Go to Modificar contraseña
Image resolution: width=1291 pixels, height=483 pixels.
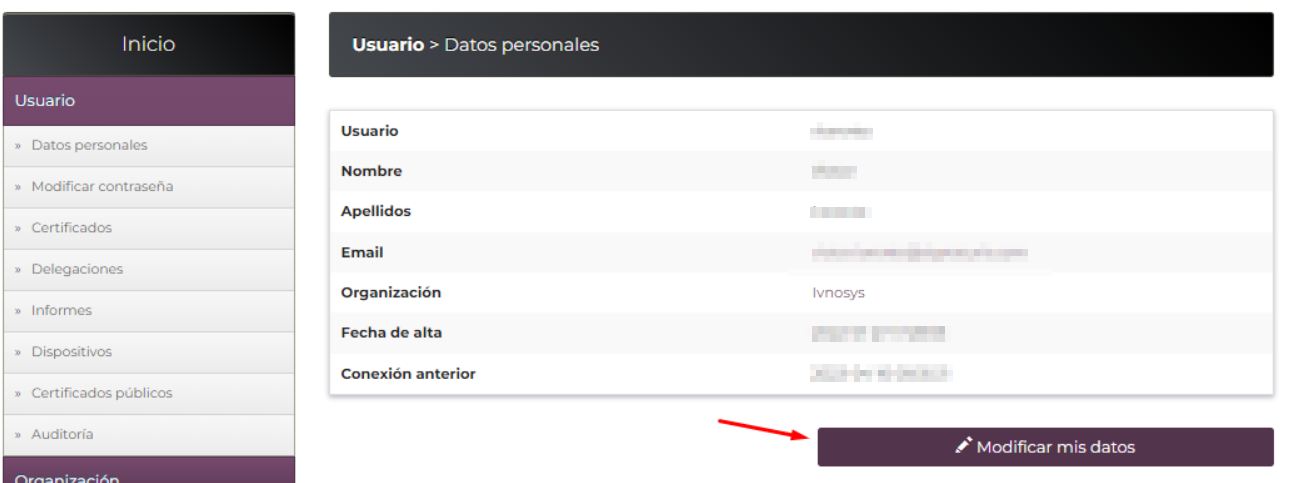click(x=149, y=187)
